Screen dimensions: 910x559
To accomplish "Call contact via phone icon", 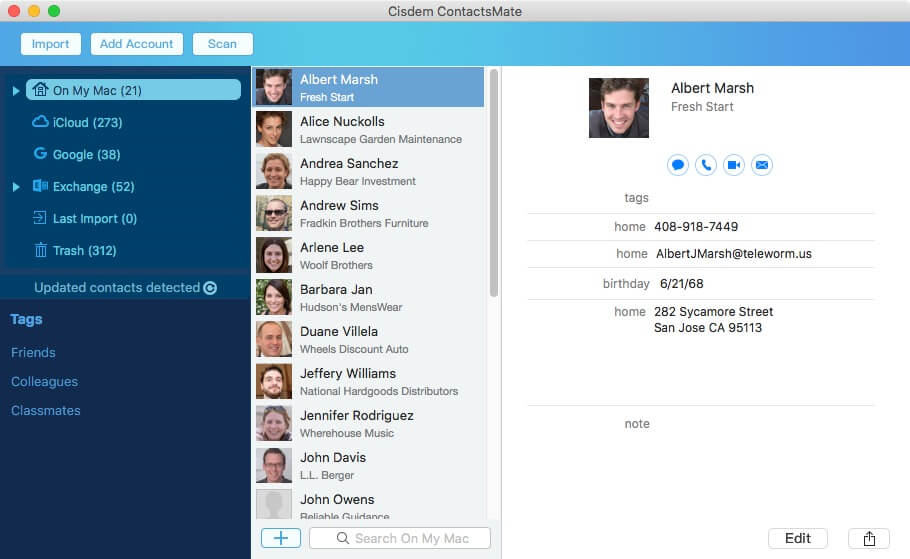I will [706, 165].
